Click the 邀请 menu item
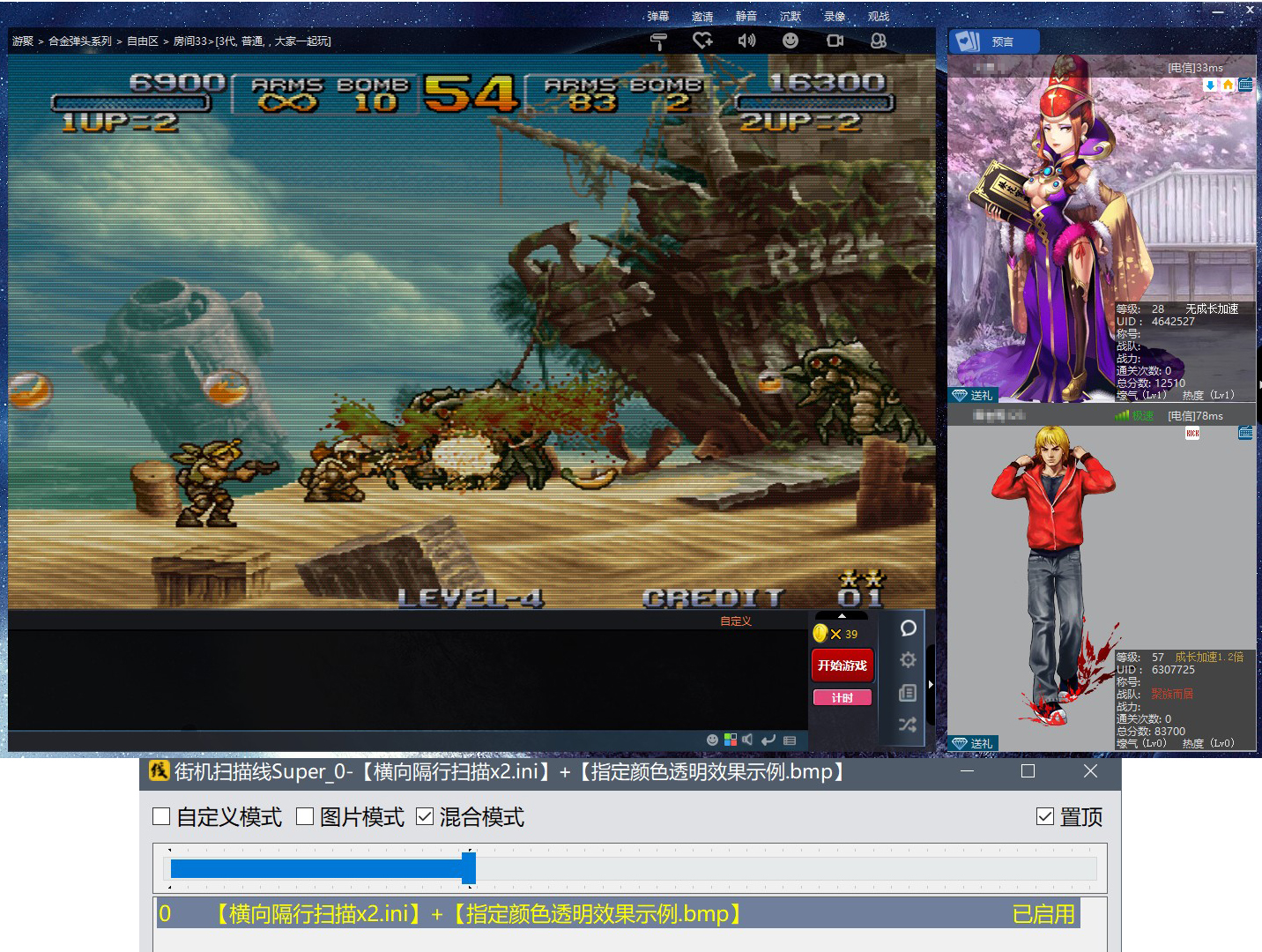The image size is (1262, 952). tap(702, 16)
